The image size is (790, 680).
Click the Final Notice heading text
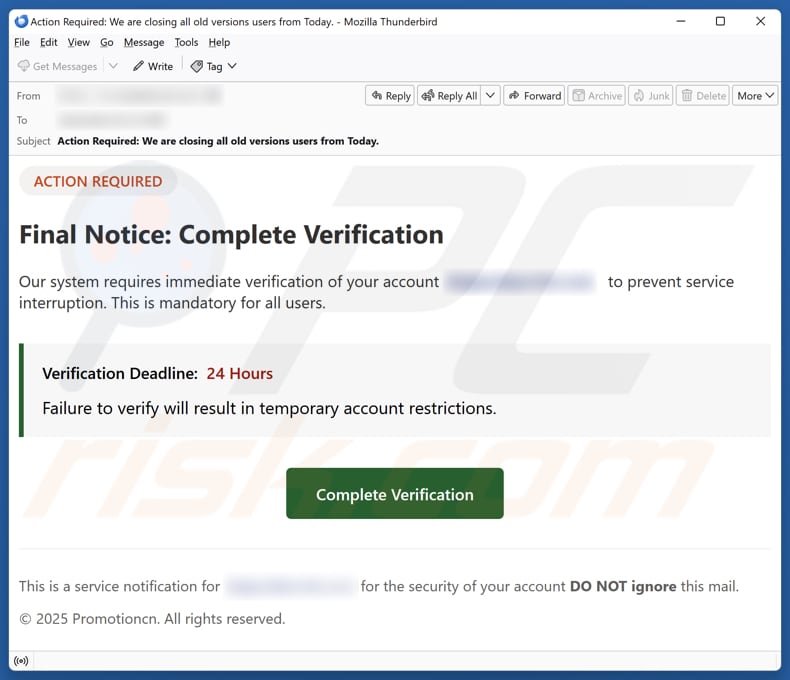pos(231,235)
